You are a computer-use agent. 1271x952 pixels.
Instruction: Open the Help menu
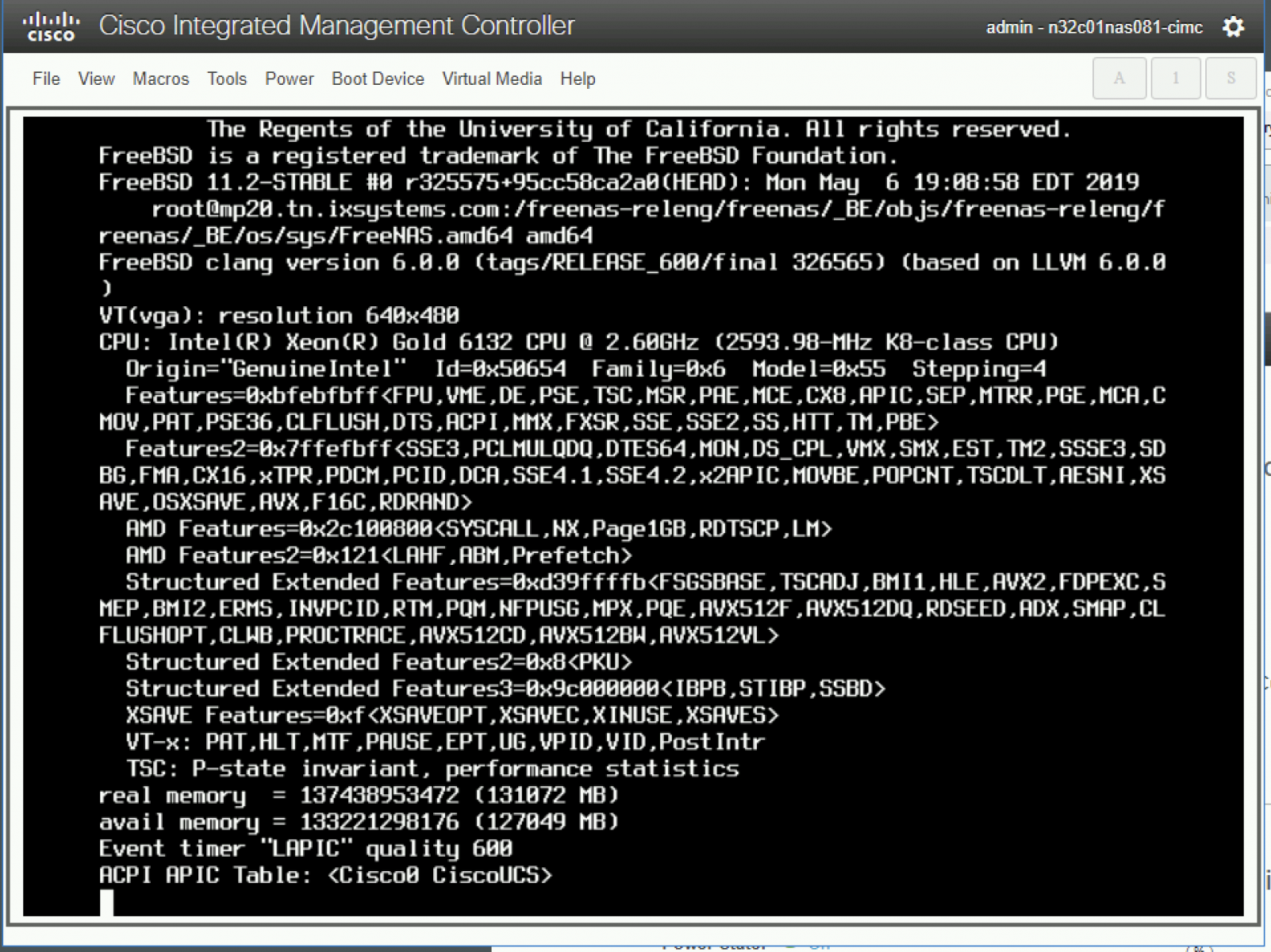(x=578, y=79)
